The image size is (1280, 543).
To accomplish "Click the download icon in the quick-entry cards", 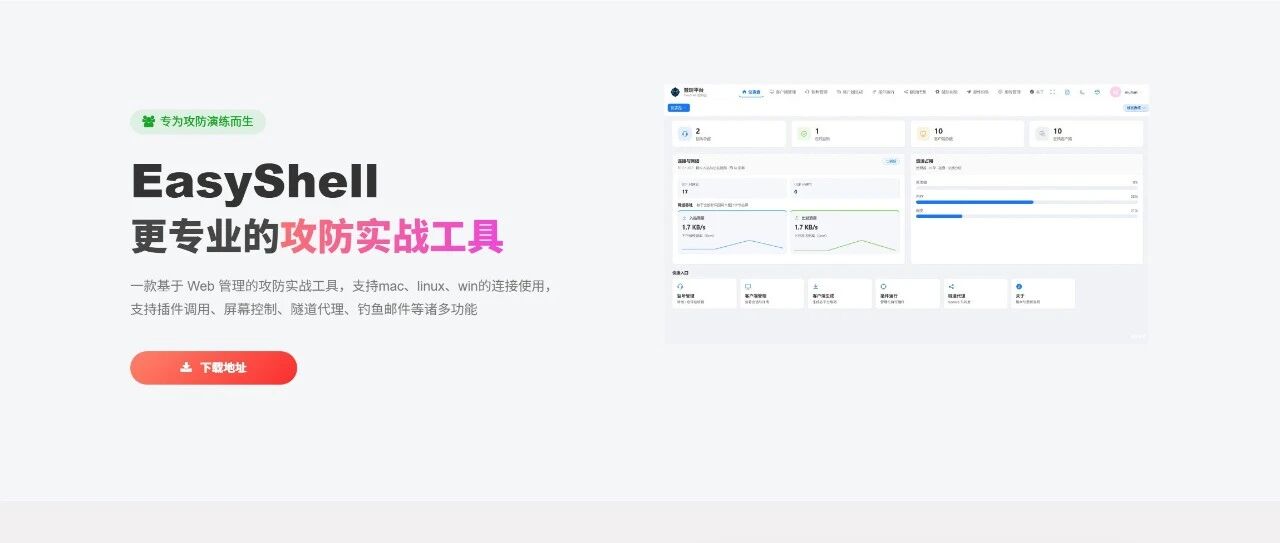I will tap(815, 286).
